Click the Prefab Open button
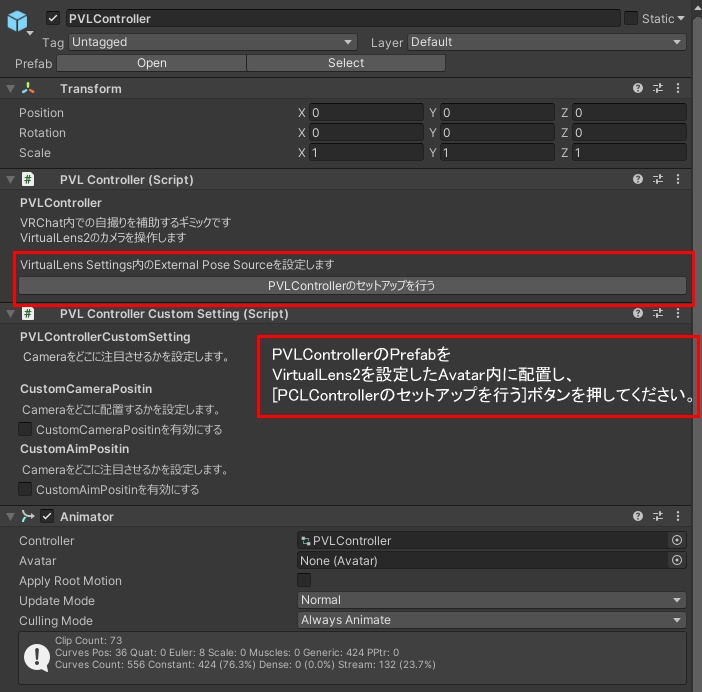This screenshot has height=692, width=702. click(x=152, y=63)
